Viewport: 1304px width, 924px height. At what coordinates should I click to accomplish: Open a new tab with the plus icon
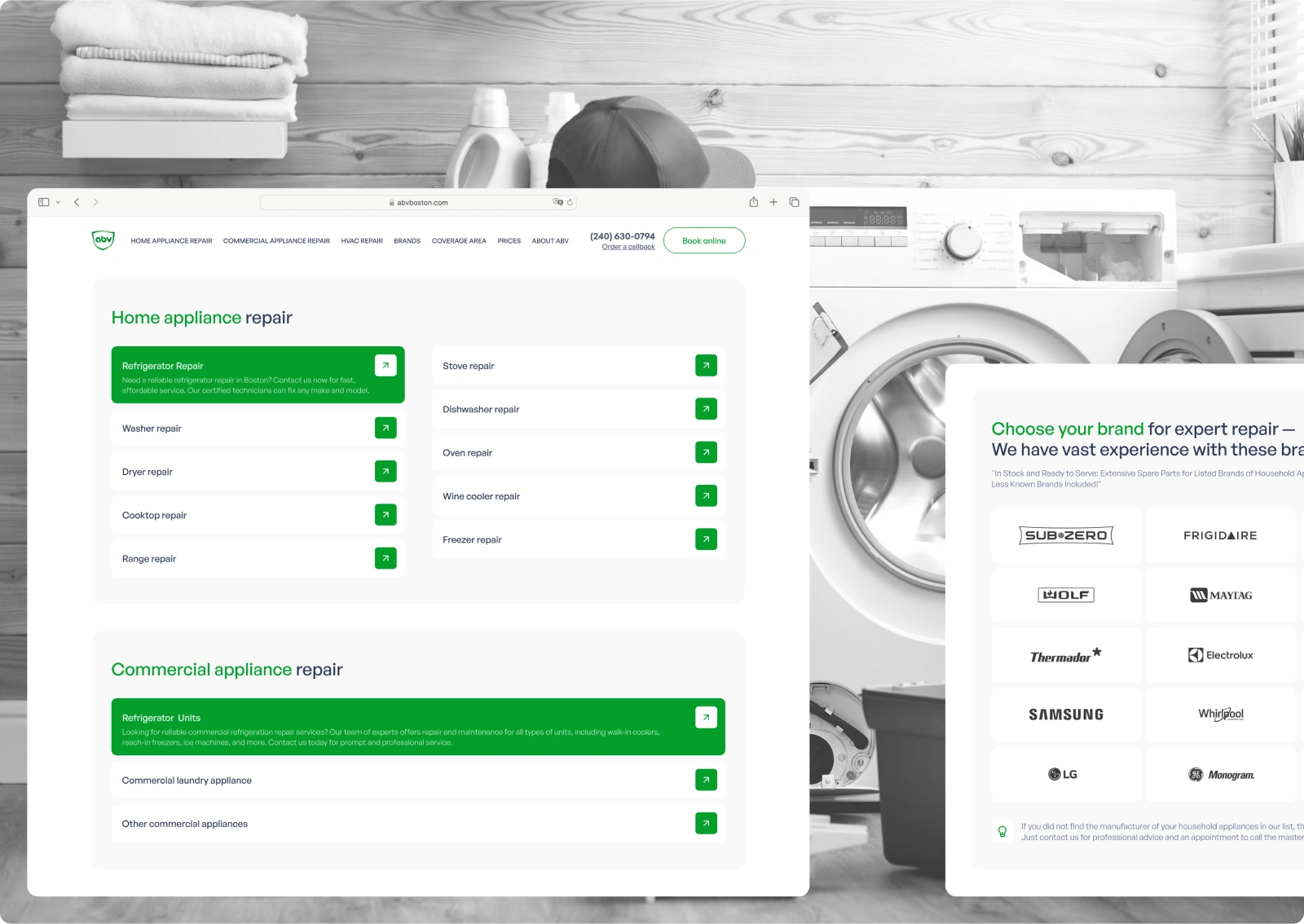773,202
